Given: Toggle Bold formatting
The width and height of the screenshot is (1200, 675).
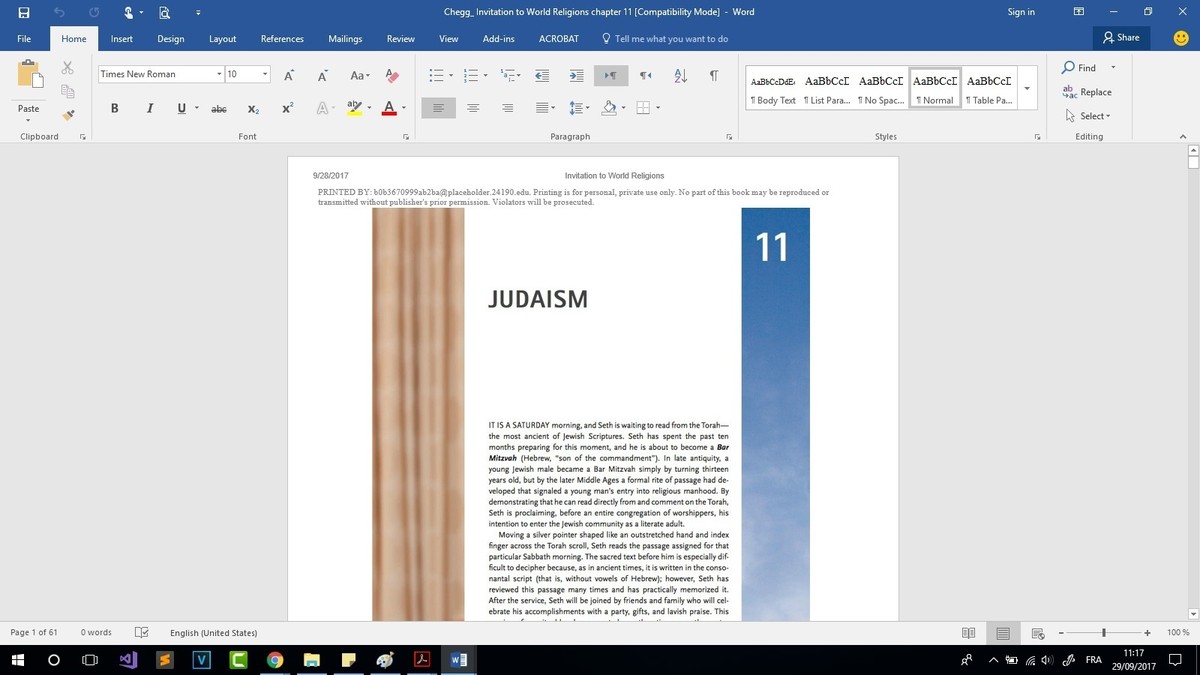Looking at the screenshot, I should (x=115, y=108).
